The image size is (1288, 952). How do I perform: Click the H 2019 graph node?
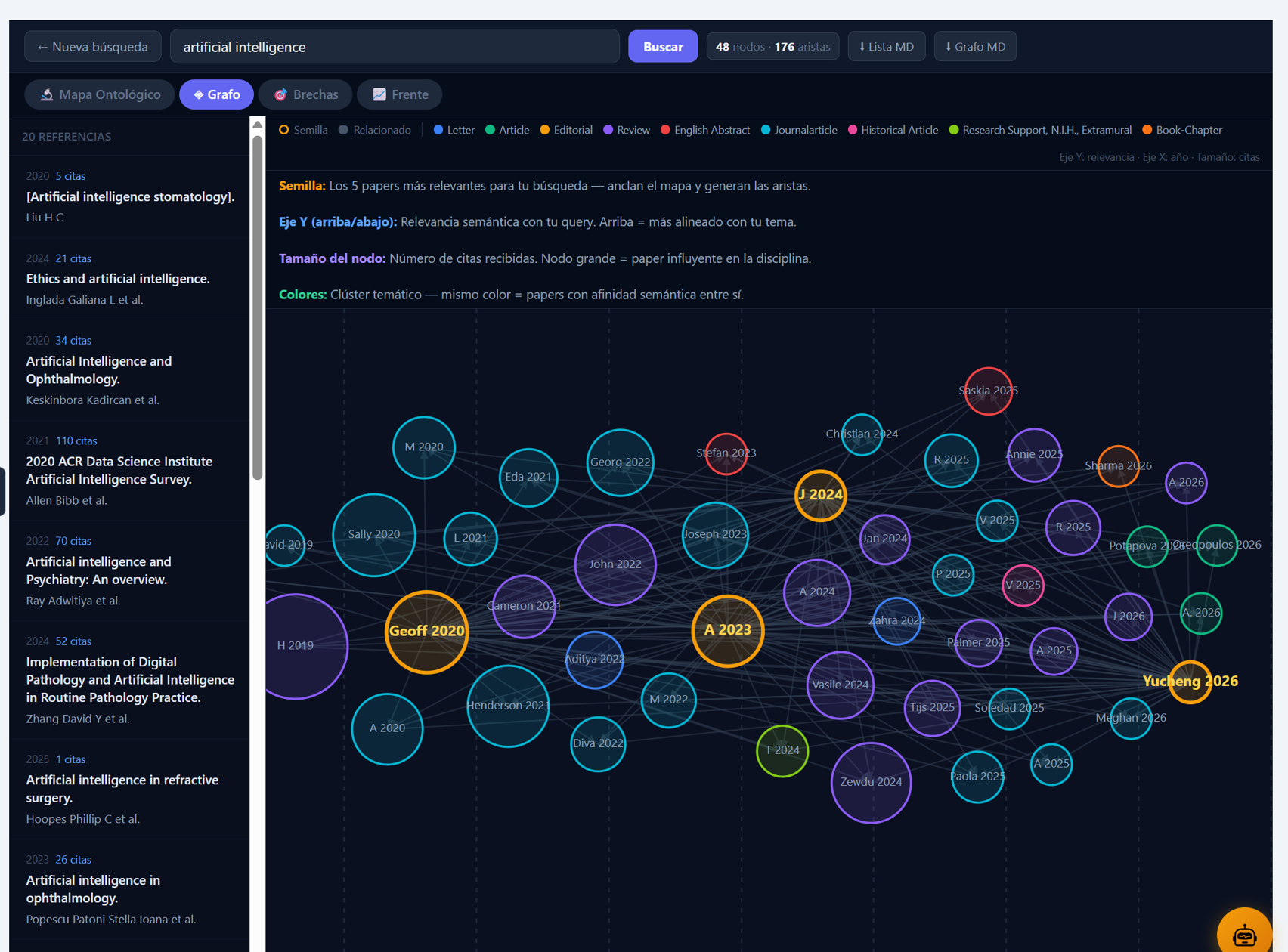[x=296, y=646]
